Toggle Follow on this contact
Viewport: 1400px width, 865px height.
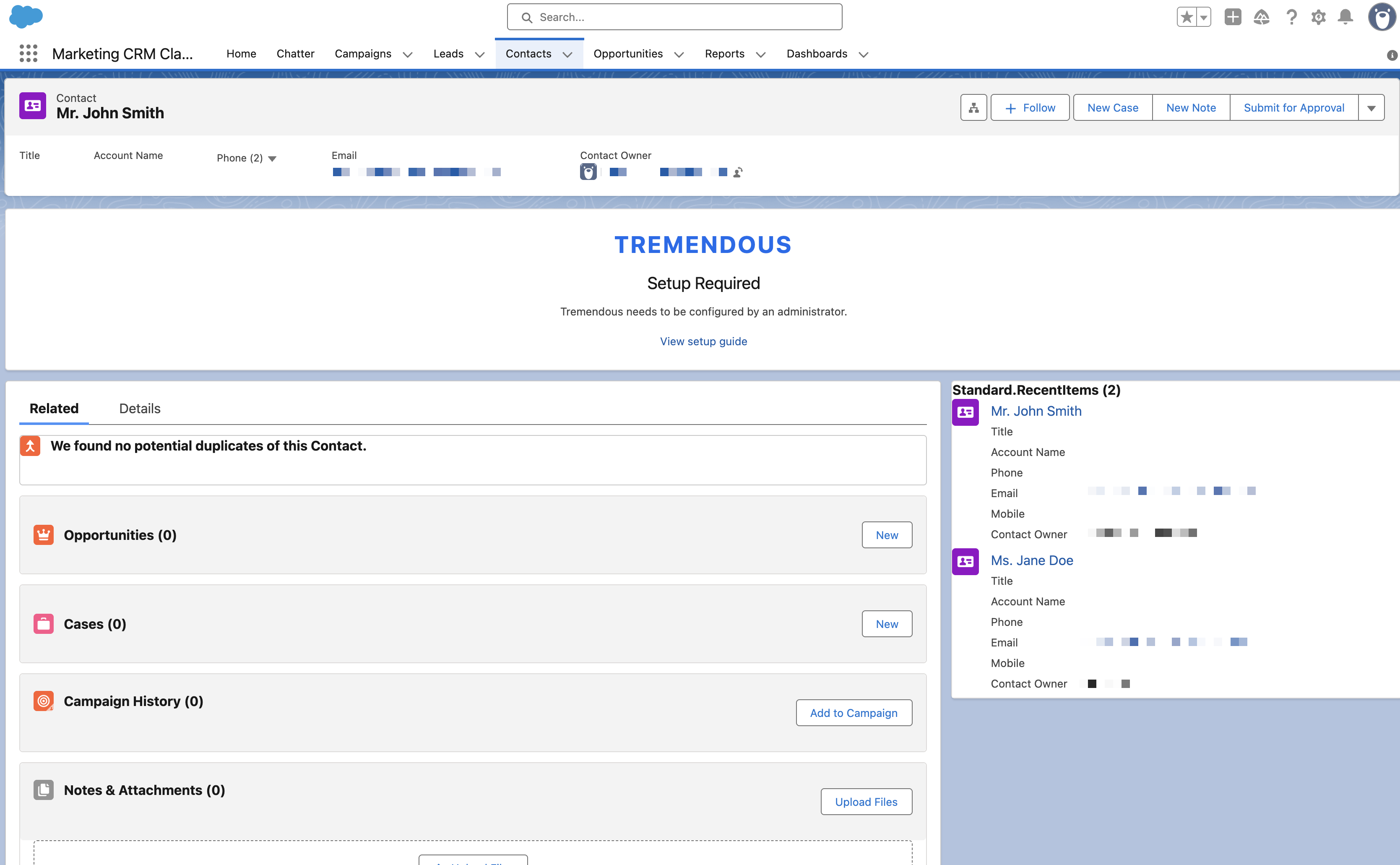[x=1029, y=107]
